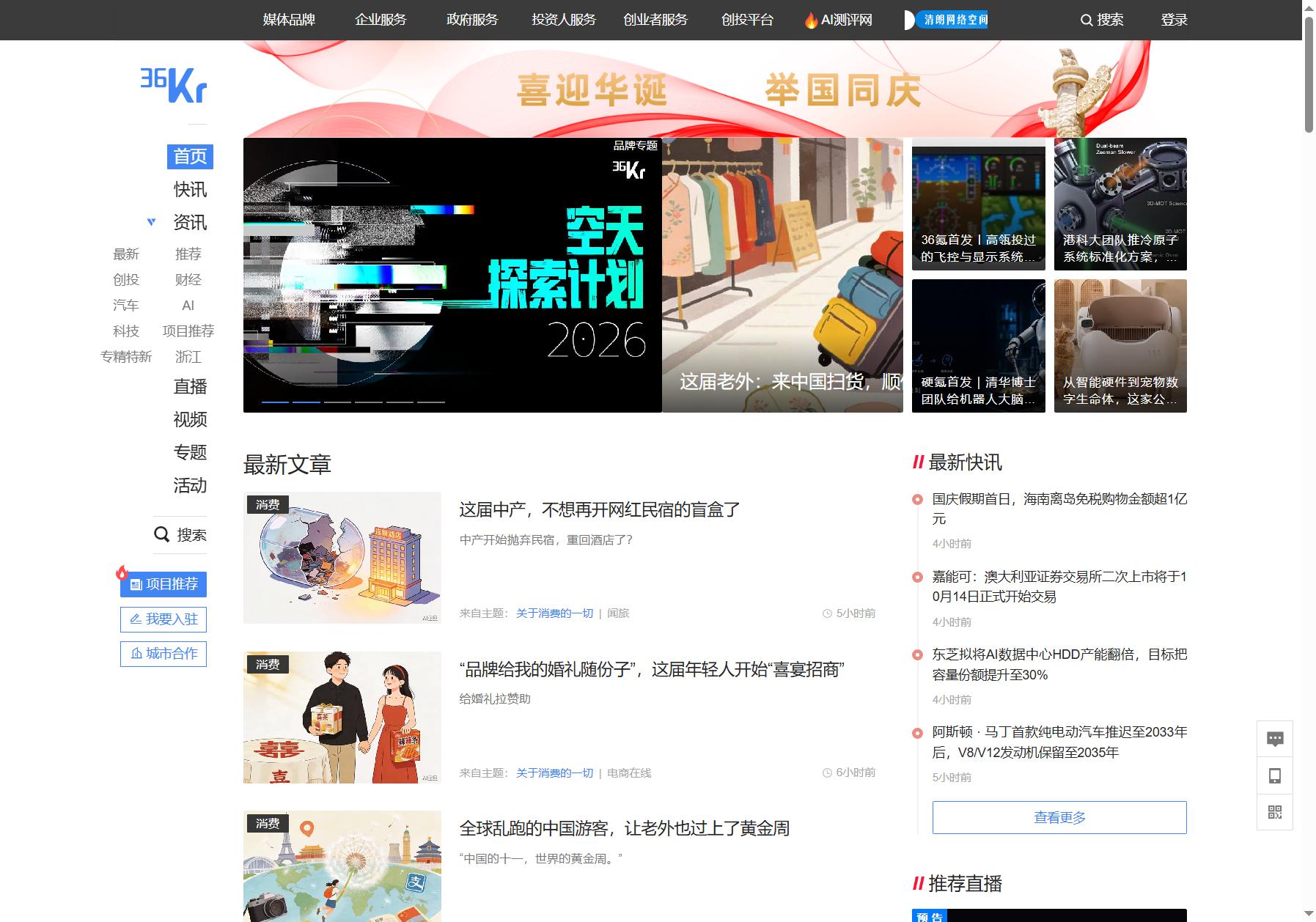
Task: Click the first 关于消费的一切 topic link
Action: tap(554, 613)
